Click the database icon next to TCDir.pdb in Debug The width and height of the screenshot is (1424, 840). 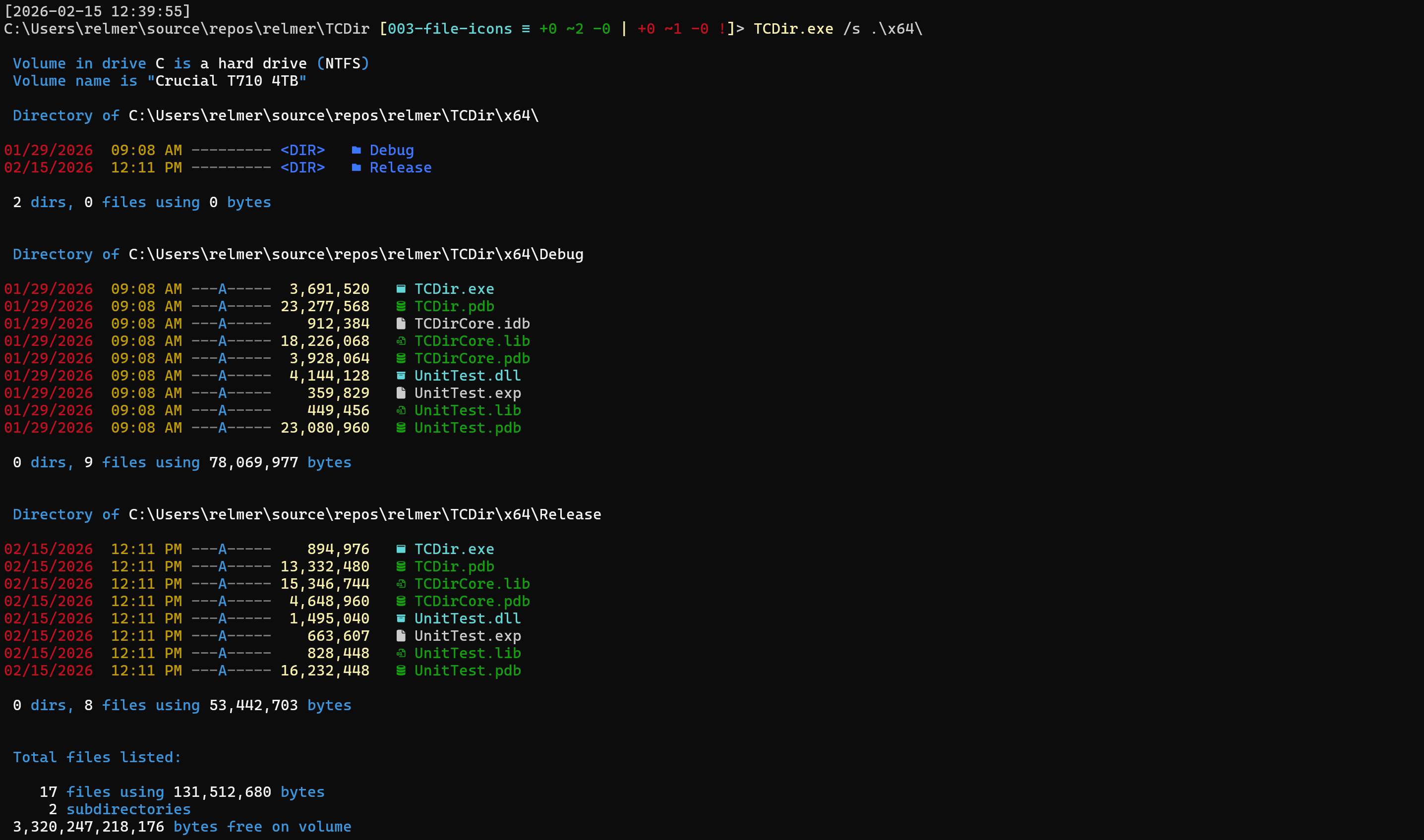(401, 306)
